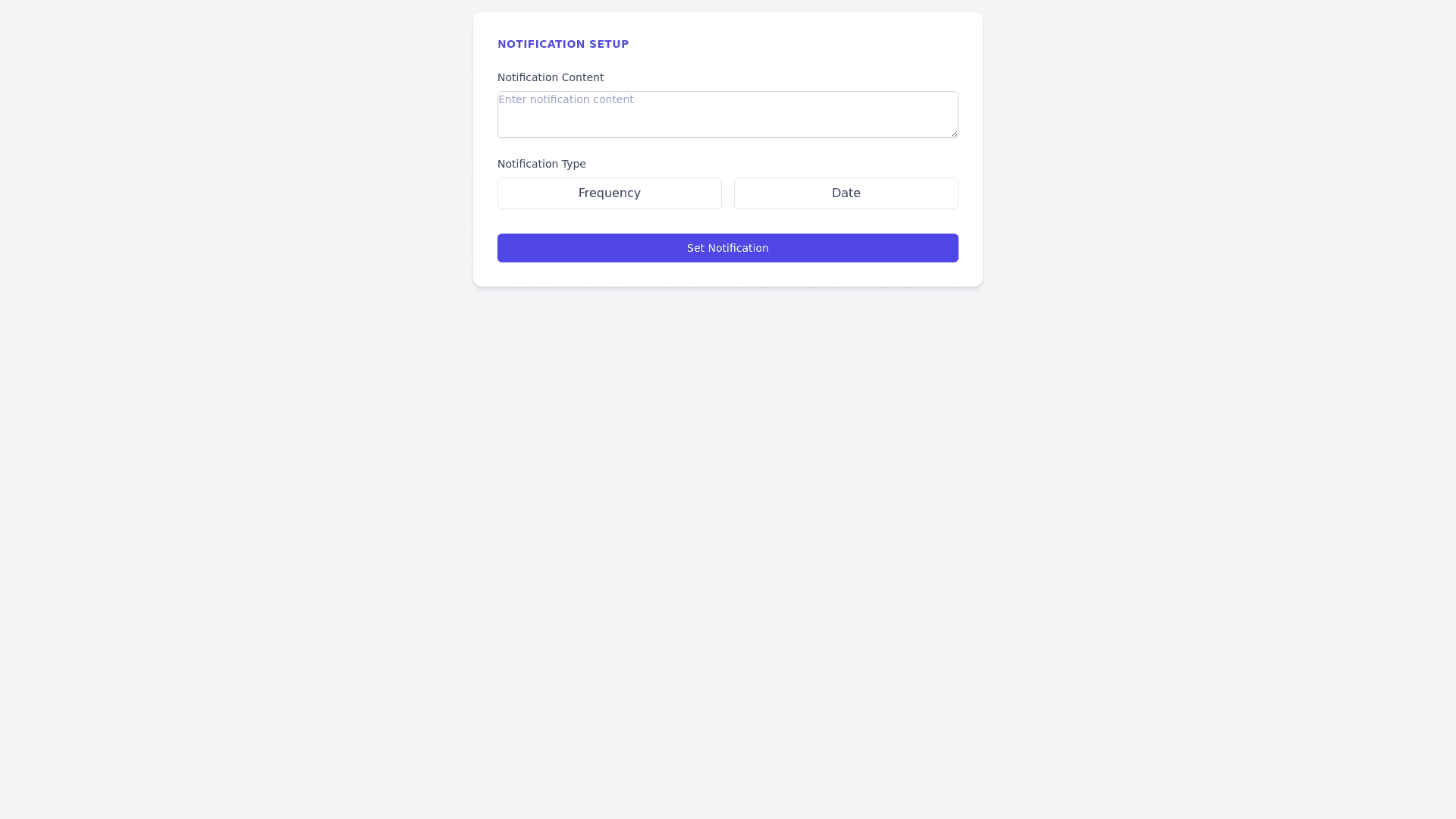This screenshot has width=1456, height=819.
Task: Click the Notification Content label
Action: (x=550, y=77)
